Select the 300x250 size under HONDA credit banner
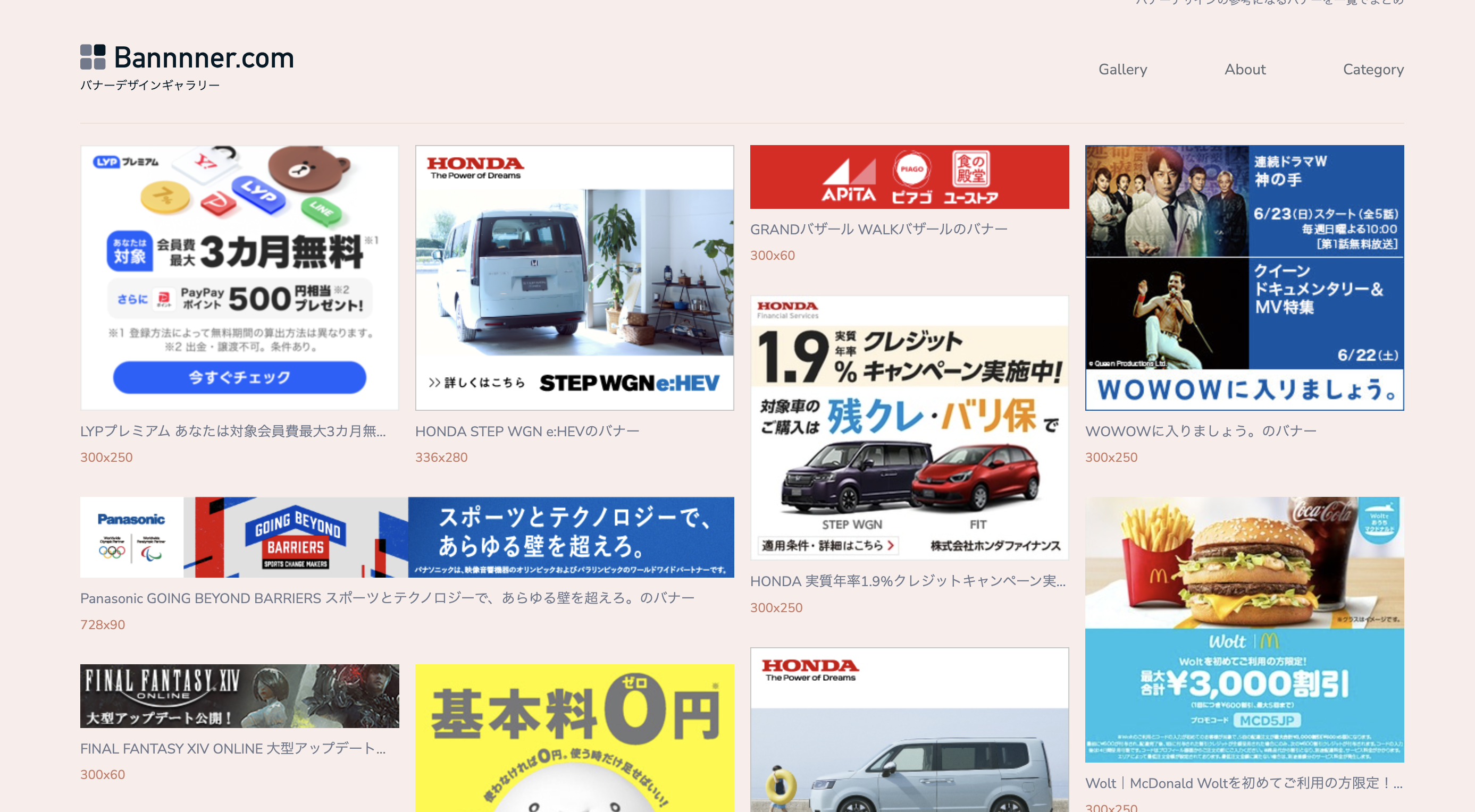The height and width of the screenshot is (812, 1475). click(x=776, y=608)
